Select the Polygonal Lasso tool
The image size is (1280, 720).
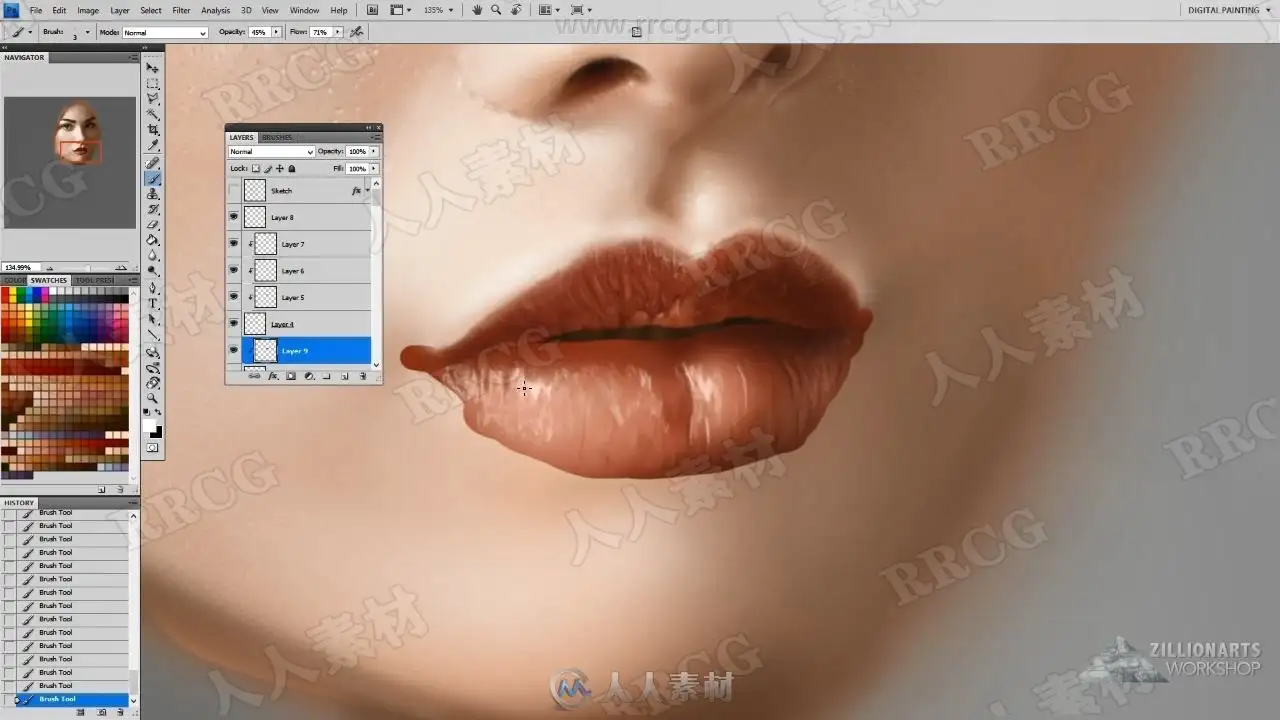click(153, 98)
